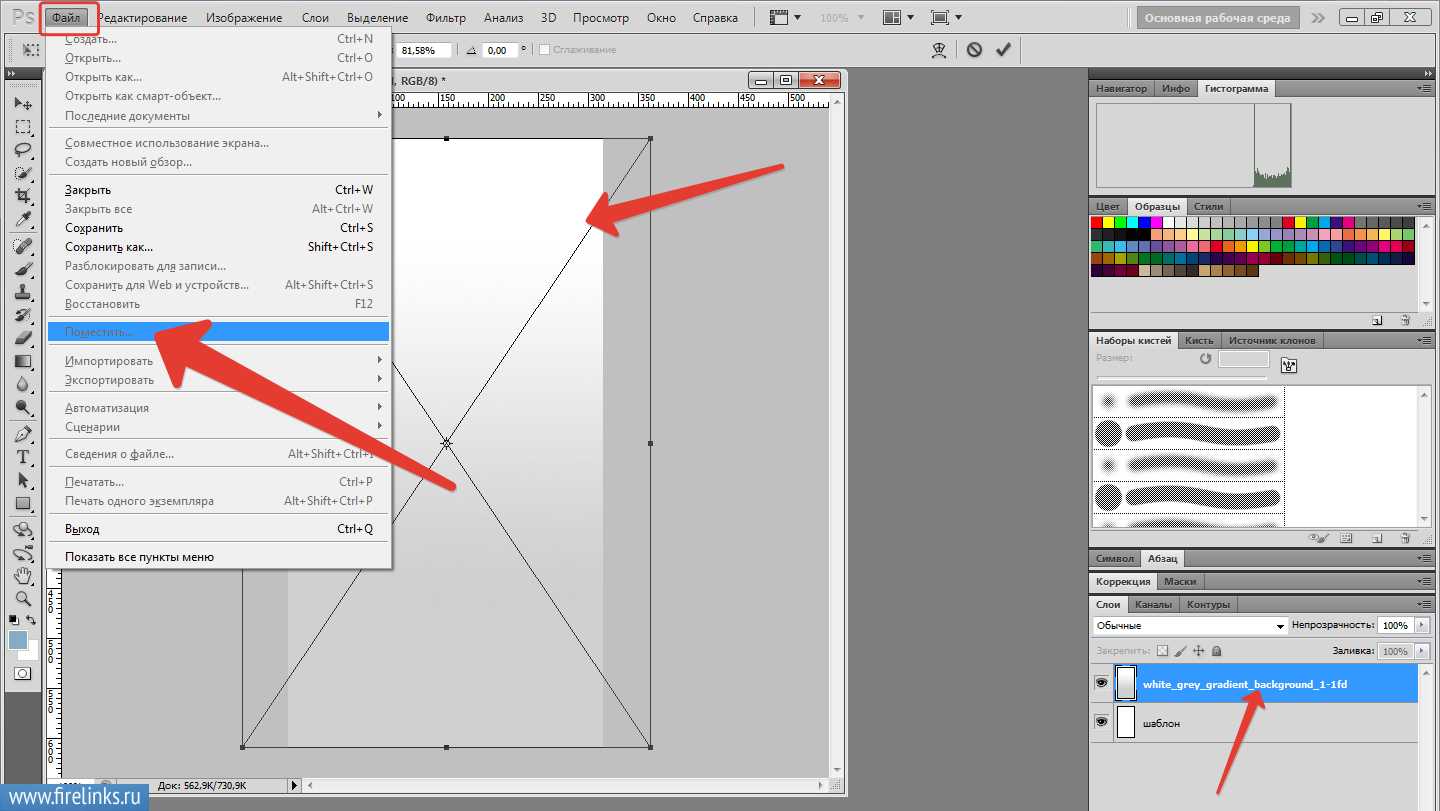Select the Lasso tool
Image resolution: width=1440 pixels, height=811 pixels.
point(22,150)
